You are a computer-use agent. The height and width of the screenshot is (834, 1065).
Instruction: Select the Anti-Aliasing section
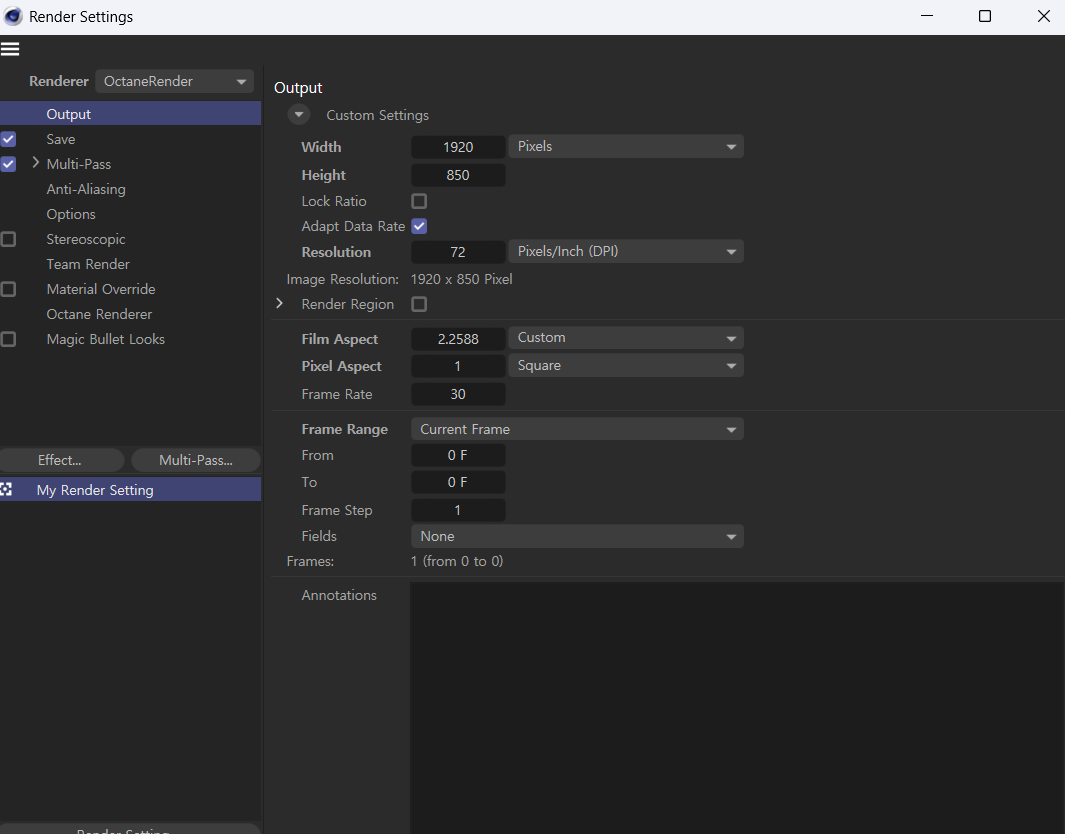86,189
